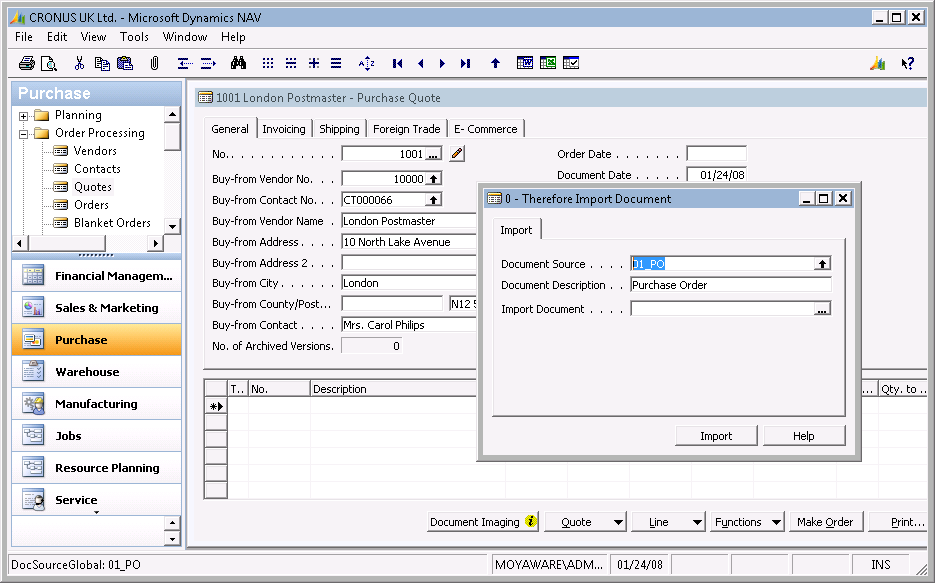The height and width of the screenshot is (583, 935).
Task: Click the Cut scissors icon
Action: (x=79, y=63)
